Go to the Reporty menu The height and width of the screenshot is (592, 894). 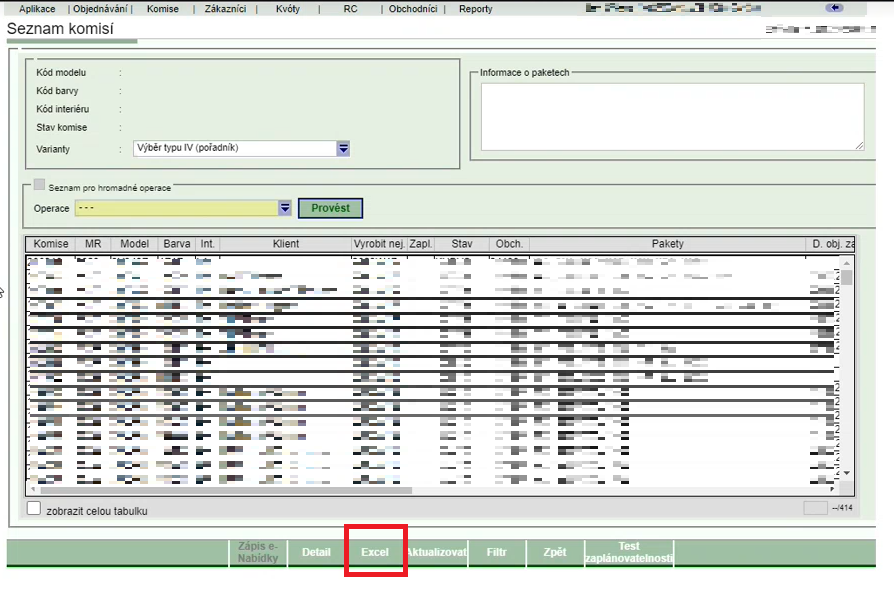pos(475,9)
